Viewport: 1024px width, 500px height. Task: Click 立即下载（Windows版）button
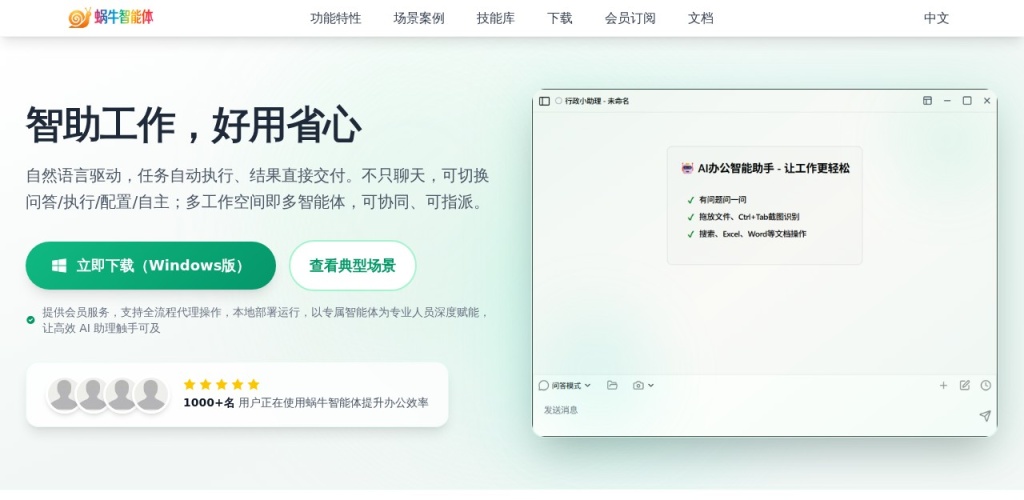(x=151, y=266)
